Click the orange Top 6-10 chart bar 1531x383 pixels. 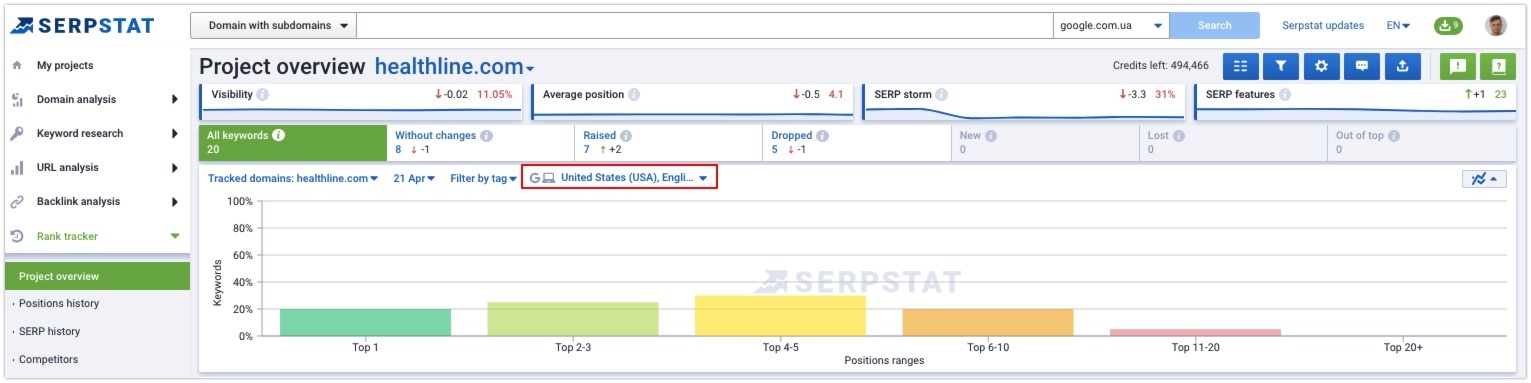[988, 323]
